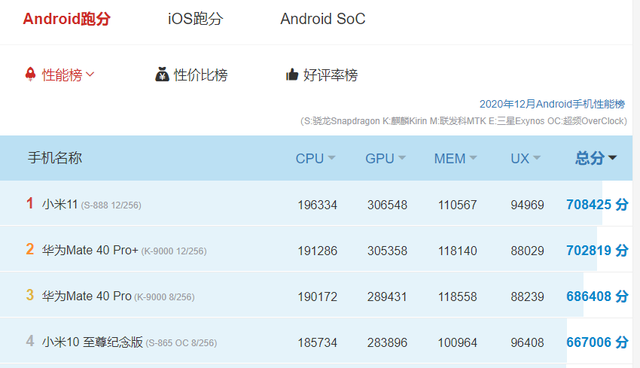This screenshot has height=368, width=640.
Task: Expand the 性能榜 dropdown chevron
Action: click(90, 74)
